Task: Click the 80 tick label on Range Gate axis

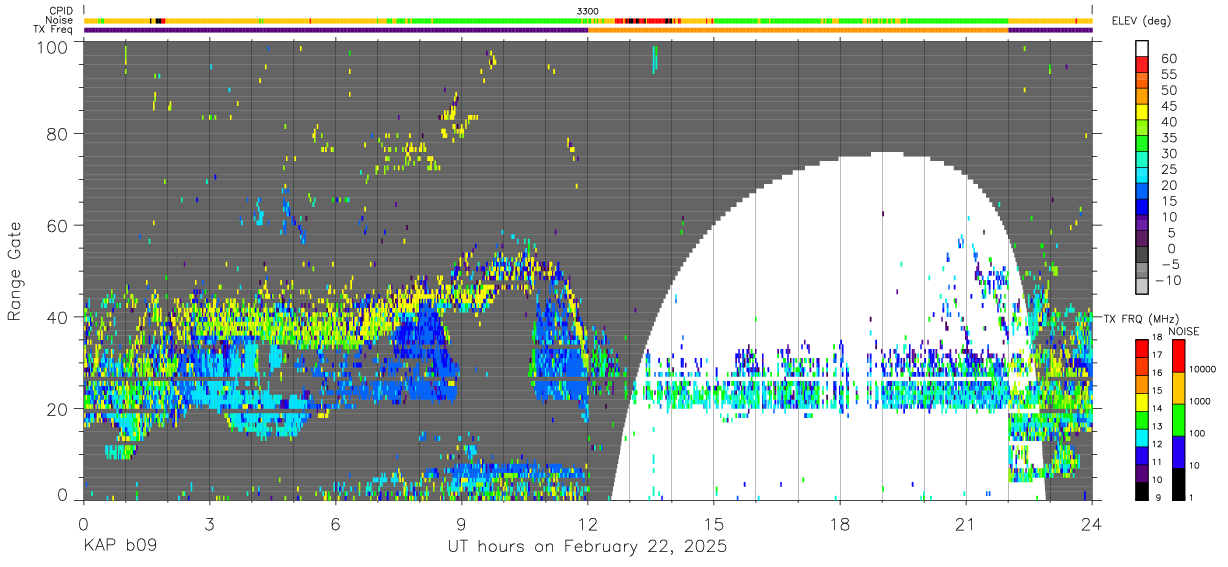Action: pos(58,134)
